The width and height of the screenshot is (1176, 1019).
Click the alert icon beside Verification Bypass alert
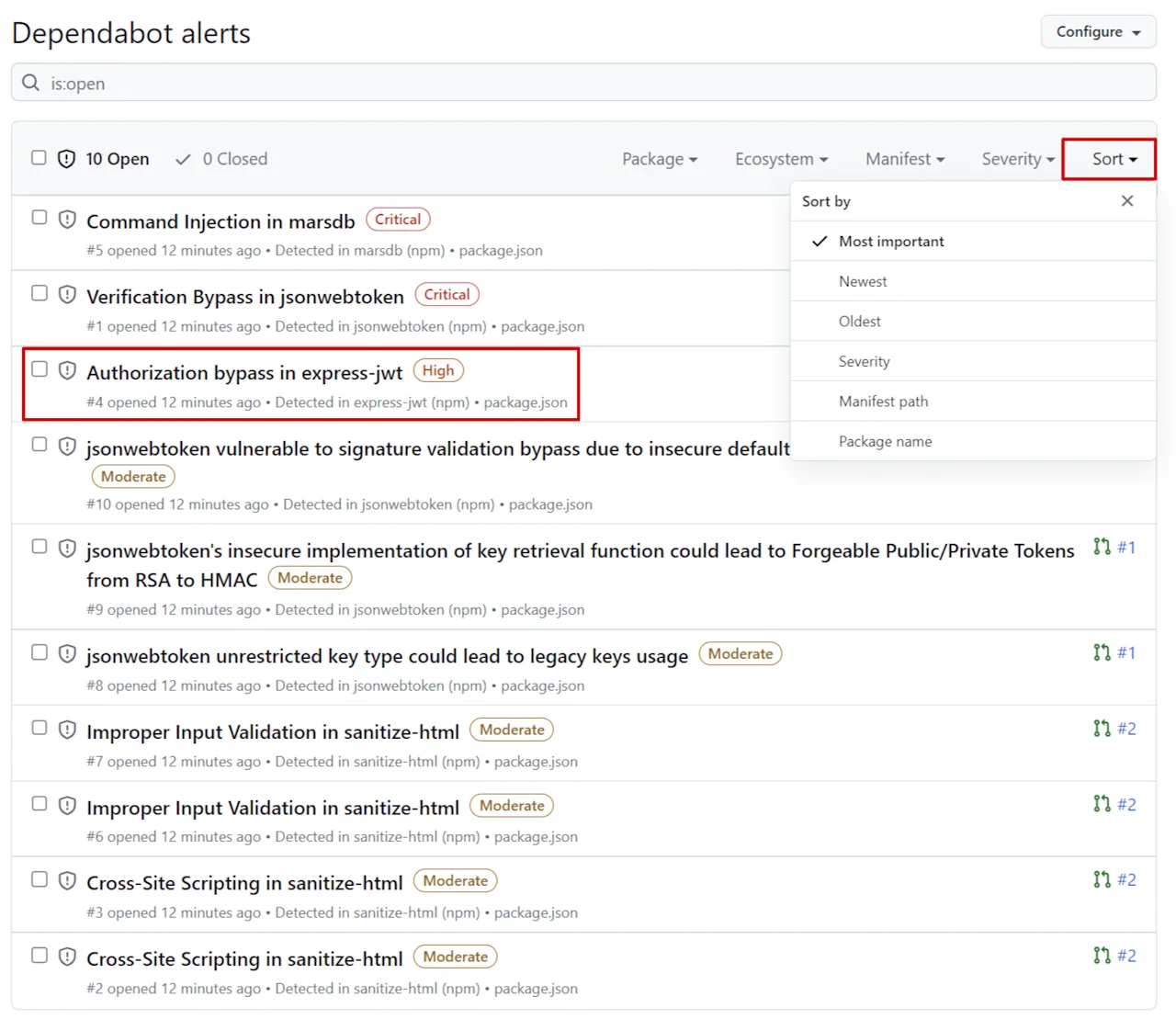[x=66, y=295]
